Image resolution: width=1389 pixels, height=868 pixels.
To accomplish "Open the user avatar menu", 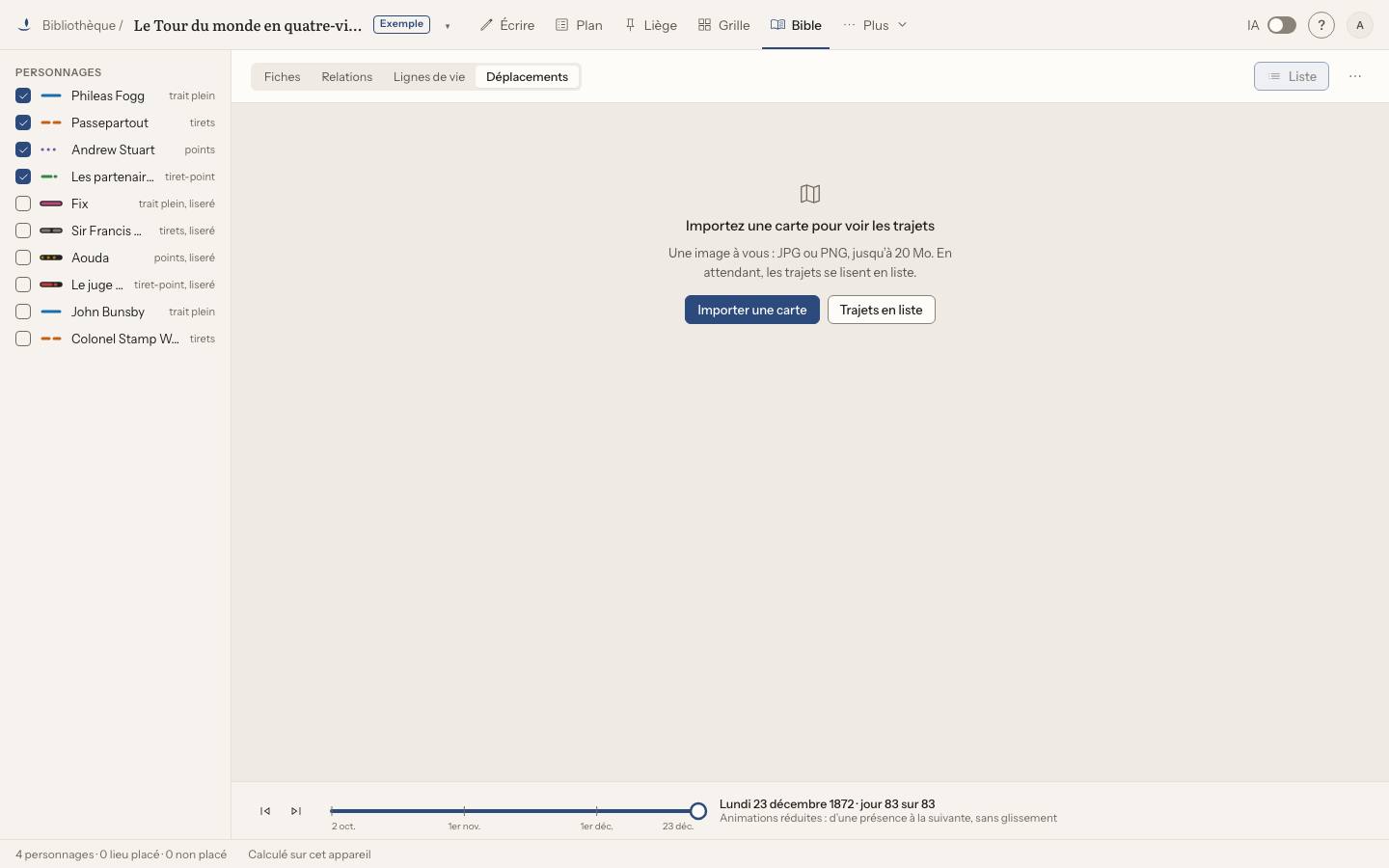I will click(x=1360, y=25).
